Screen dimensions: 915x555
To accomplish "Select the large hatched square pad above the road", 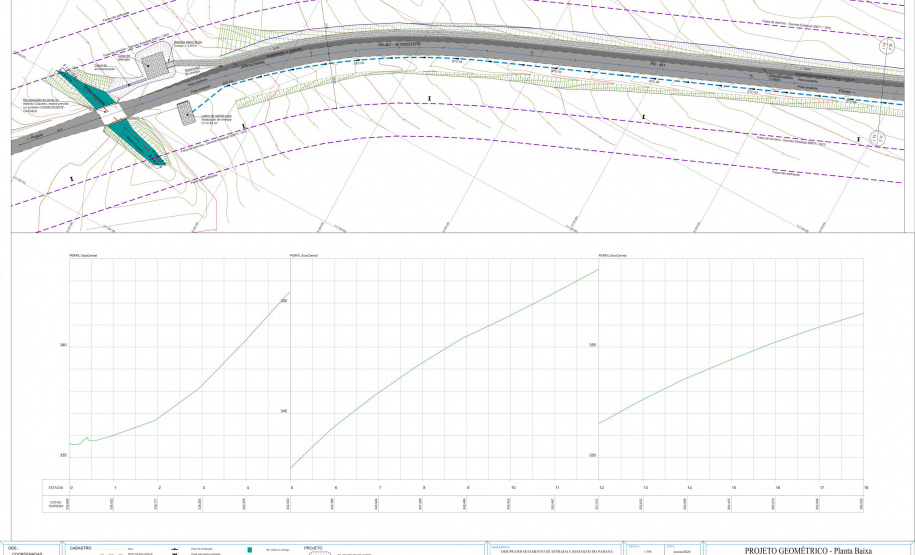I will pos(155,64).
